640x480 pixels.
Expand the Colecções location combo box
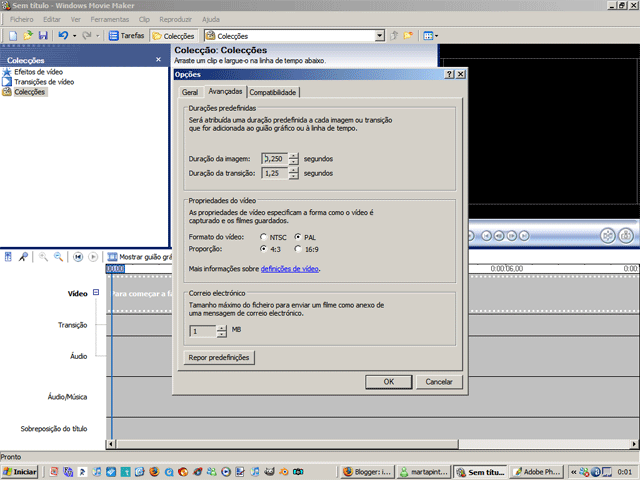click(x=380, y=36)
